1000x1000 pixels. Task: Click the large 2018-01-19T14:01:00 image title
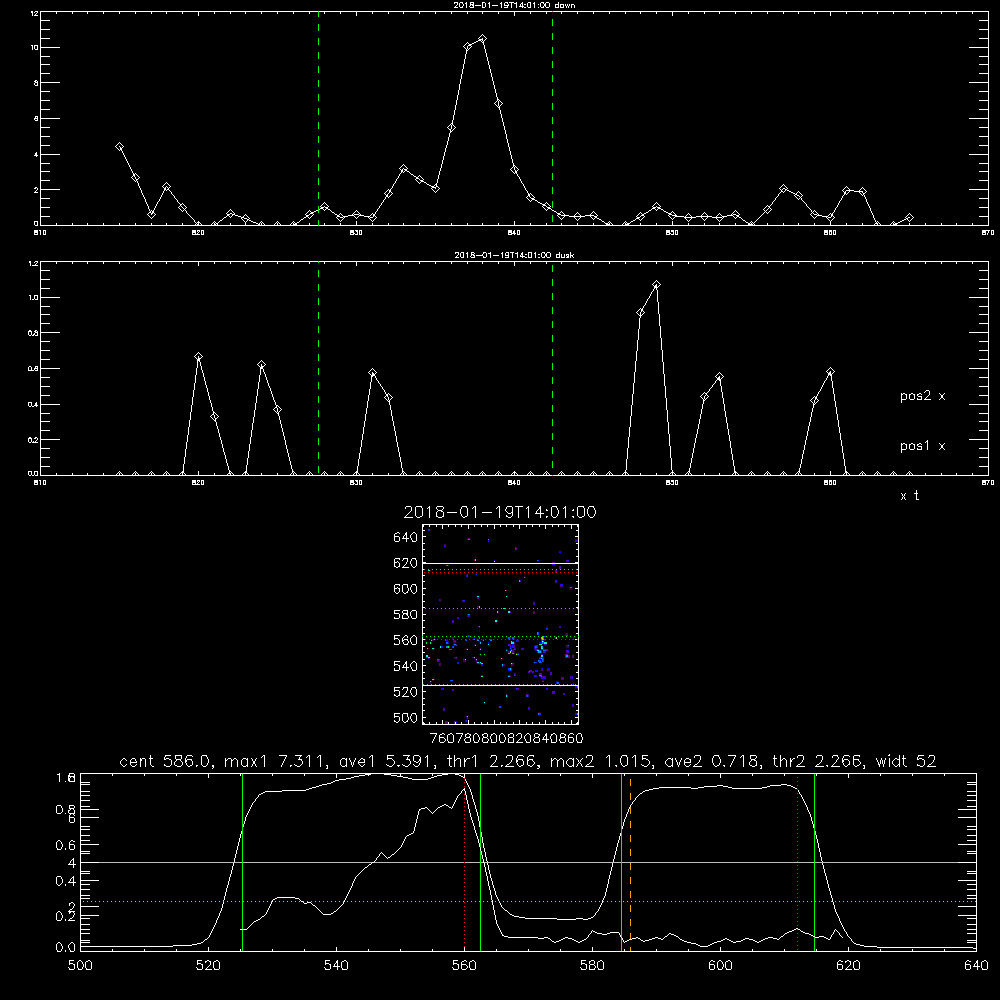tap(500, 512)
